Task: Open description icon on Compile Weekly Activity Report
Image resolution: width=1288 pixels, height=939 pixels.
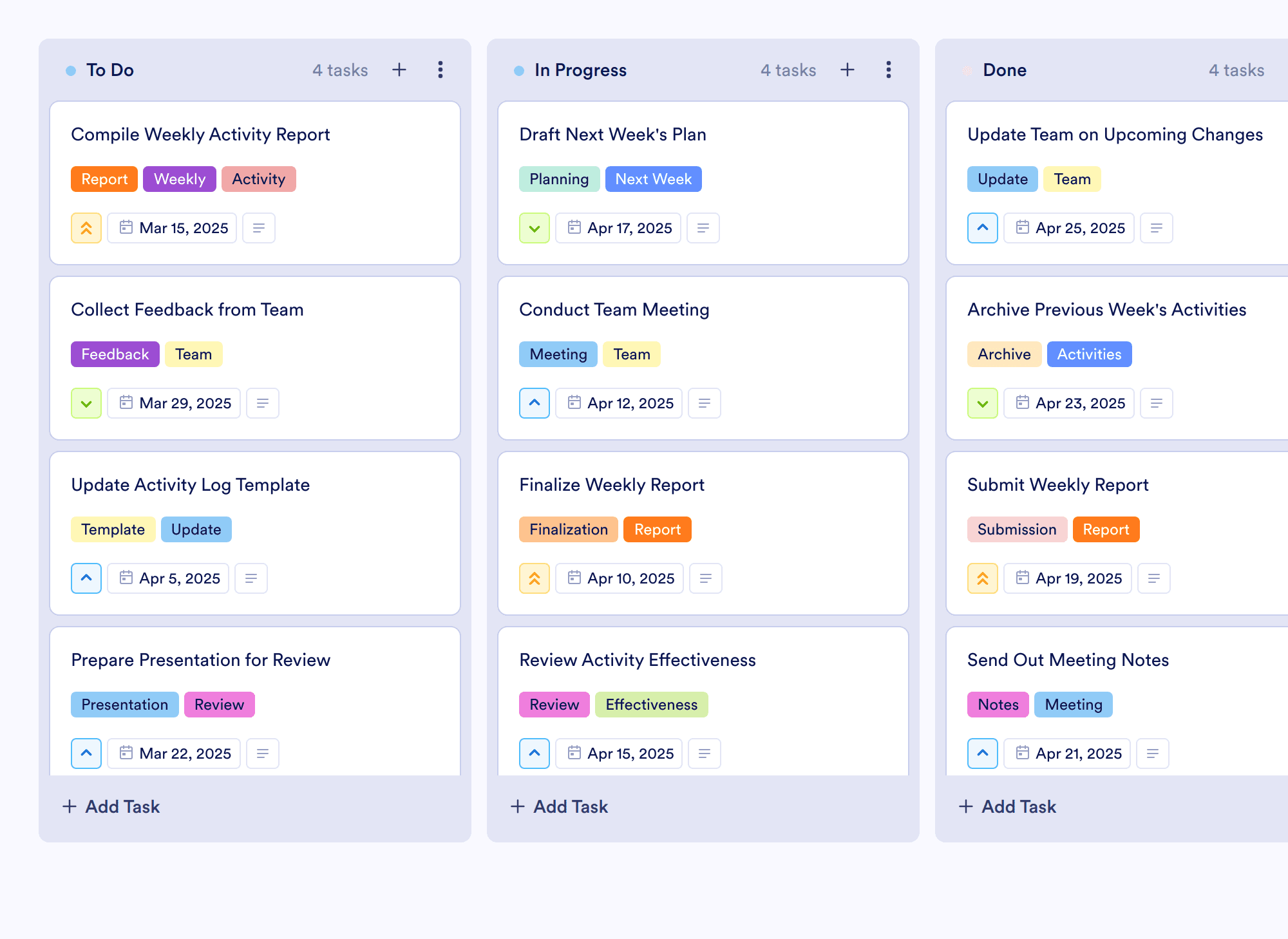Action: [x=259, y=228]
